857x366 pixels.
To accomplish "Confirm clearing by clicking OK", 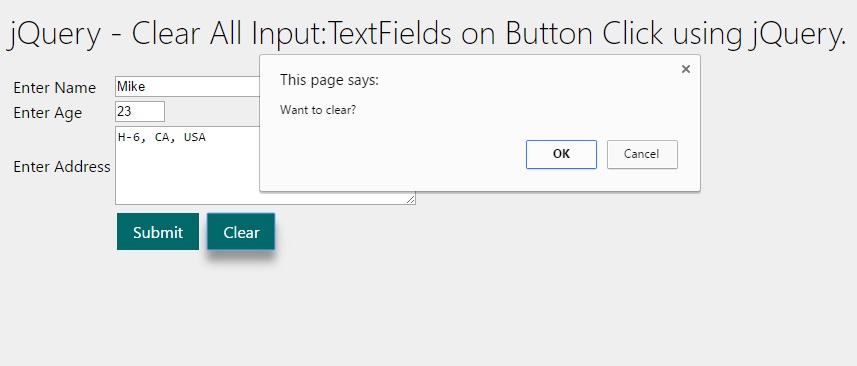I will click(x=561, y=155).
